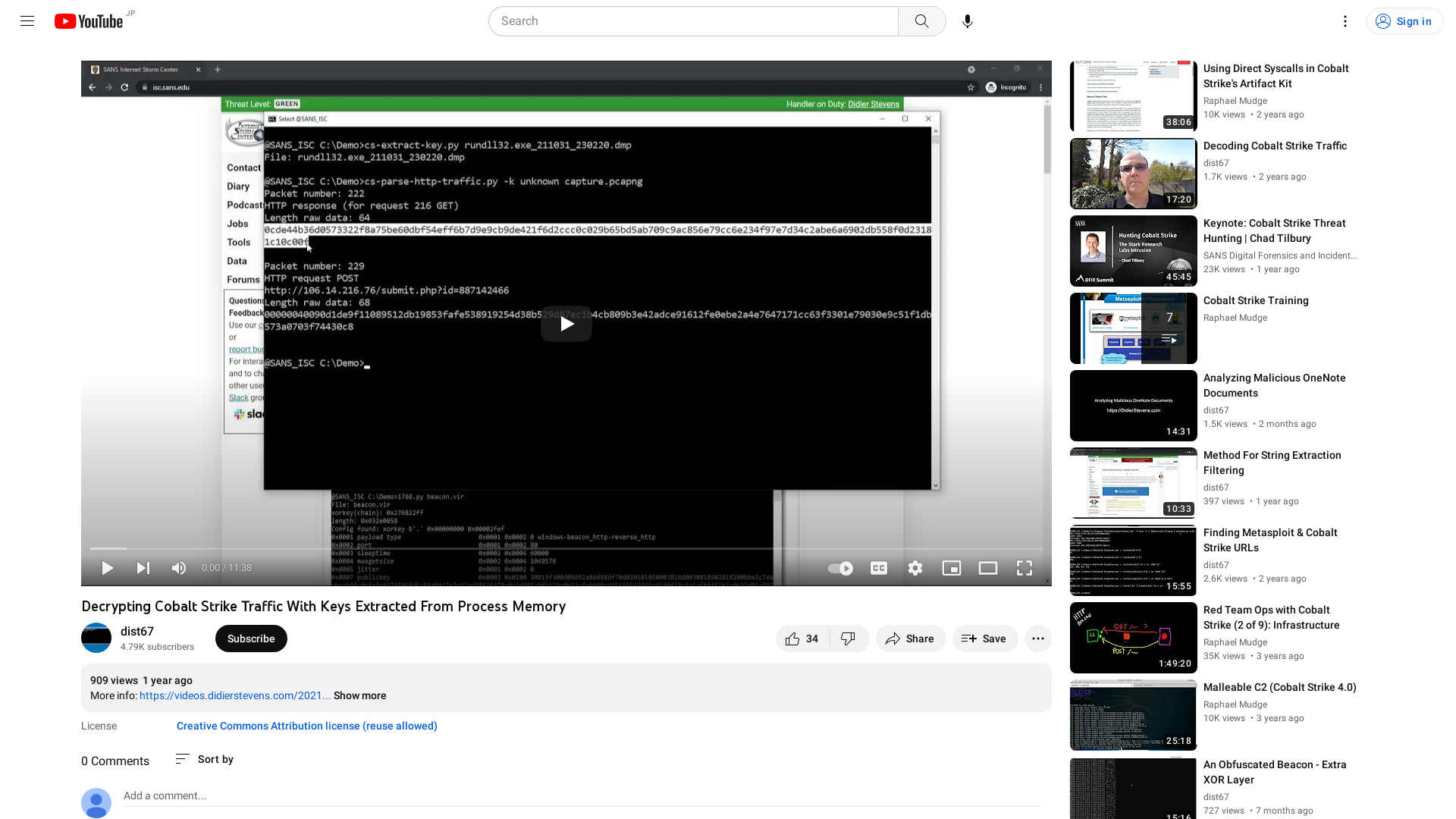Viewport: 1456px width, 819px height.
Task: Open dist67 channel name link
Action: pos(137,631)
